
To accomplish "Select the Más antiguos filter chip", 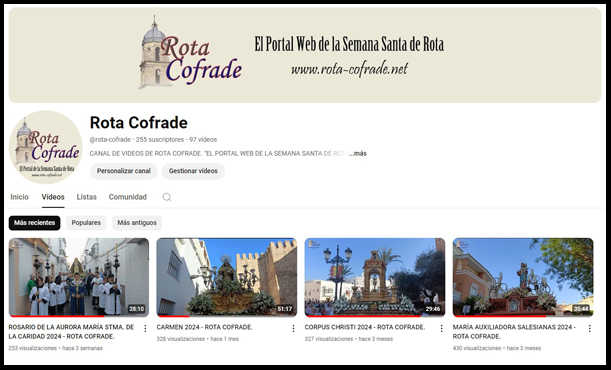I will (137, 223).
